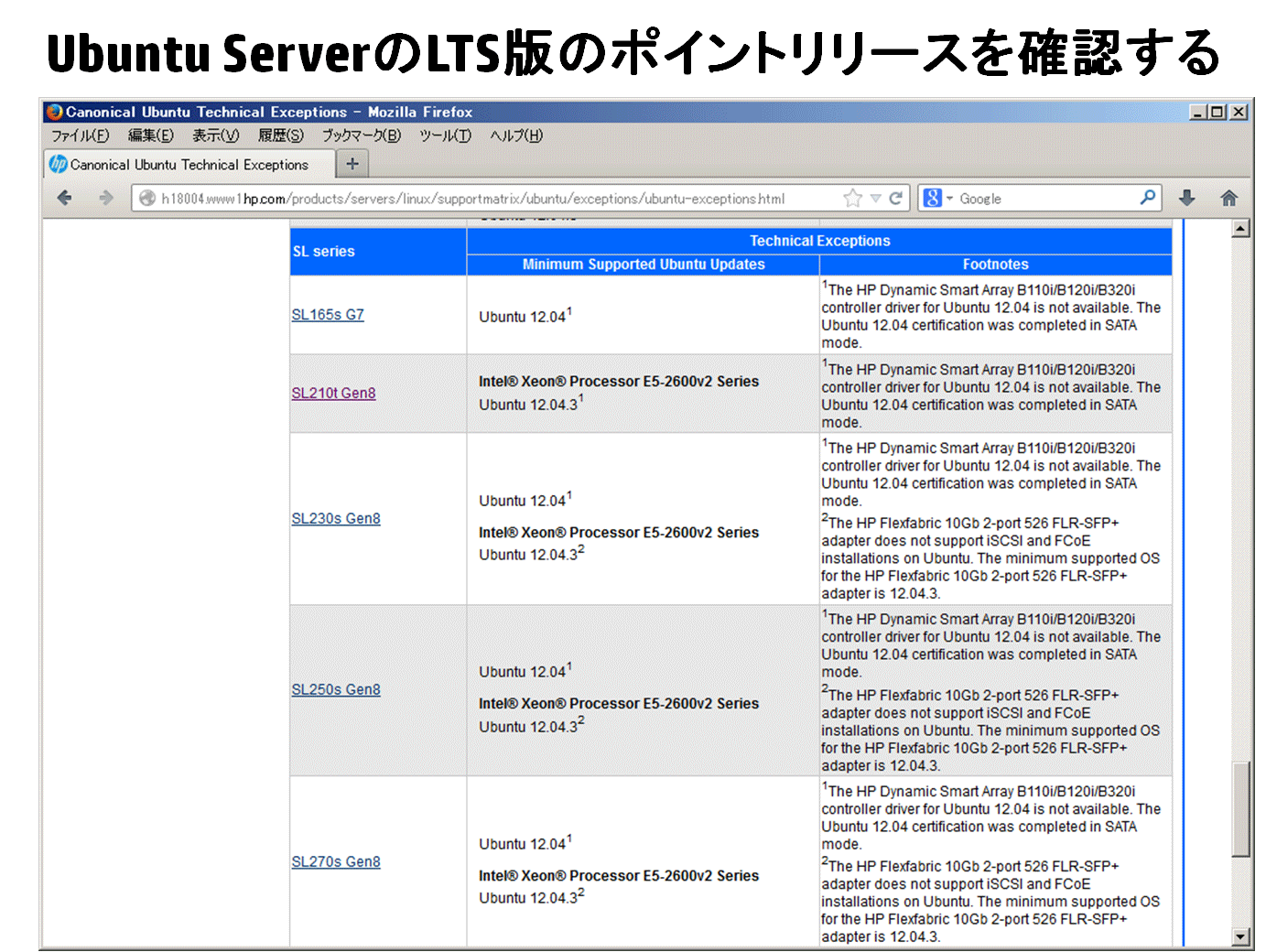Open the Google search engine selector
Image resolution: width=1266 pixels, height=952 pixels.
(938, 198)
